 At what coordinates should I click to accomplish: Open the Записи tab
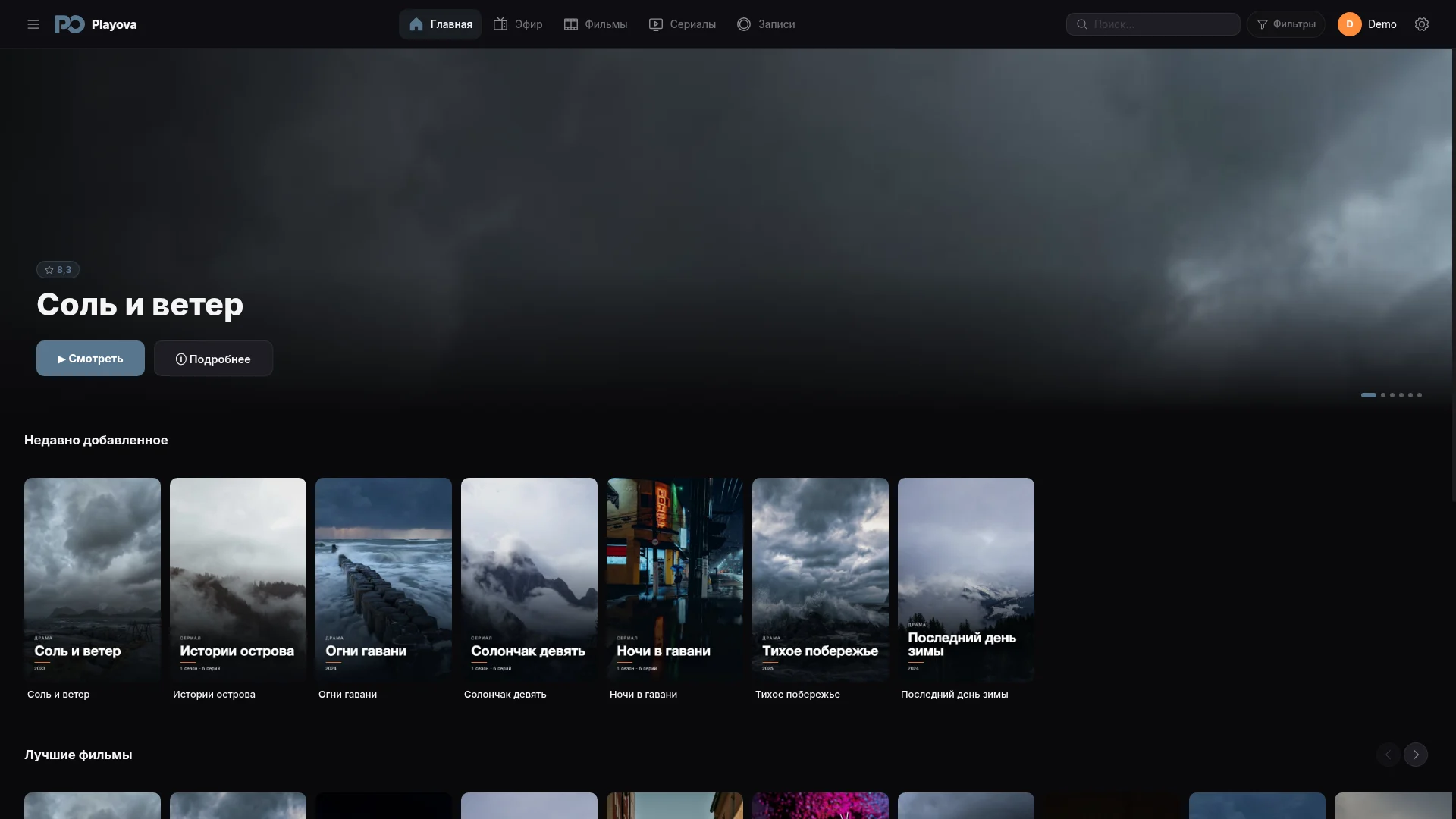coord(766,24)
